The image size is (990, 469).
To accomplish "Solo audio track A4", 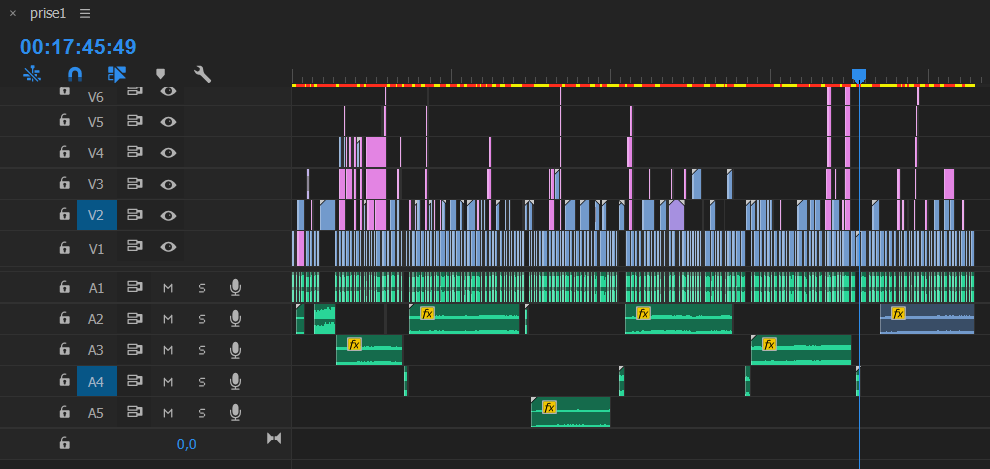I will pos(202,381).
